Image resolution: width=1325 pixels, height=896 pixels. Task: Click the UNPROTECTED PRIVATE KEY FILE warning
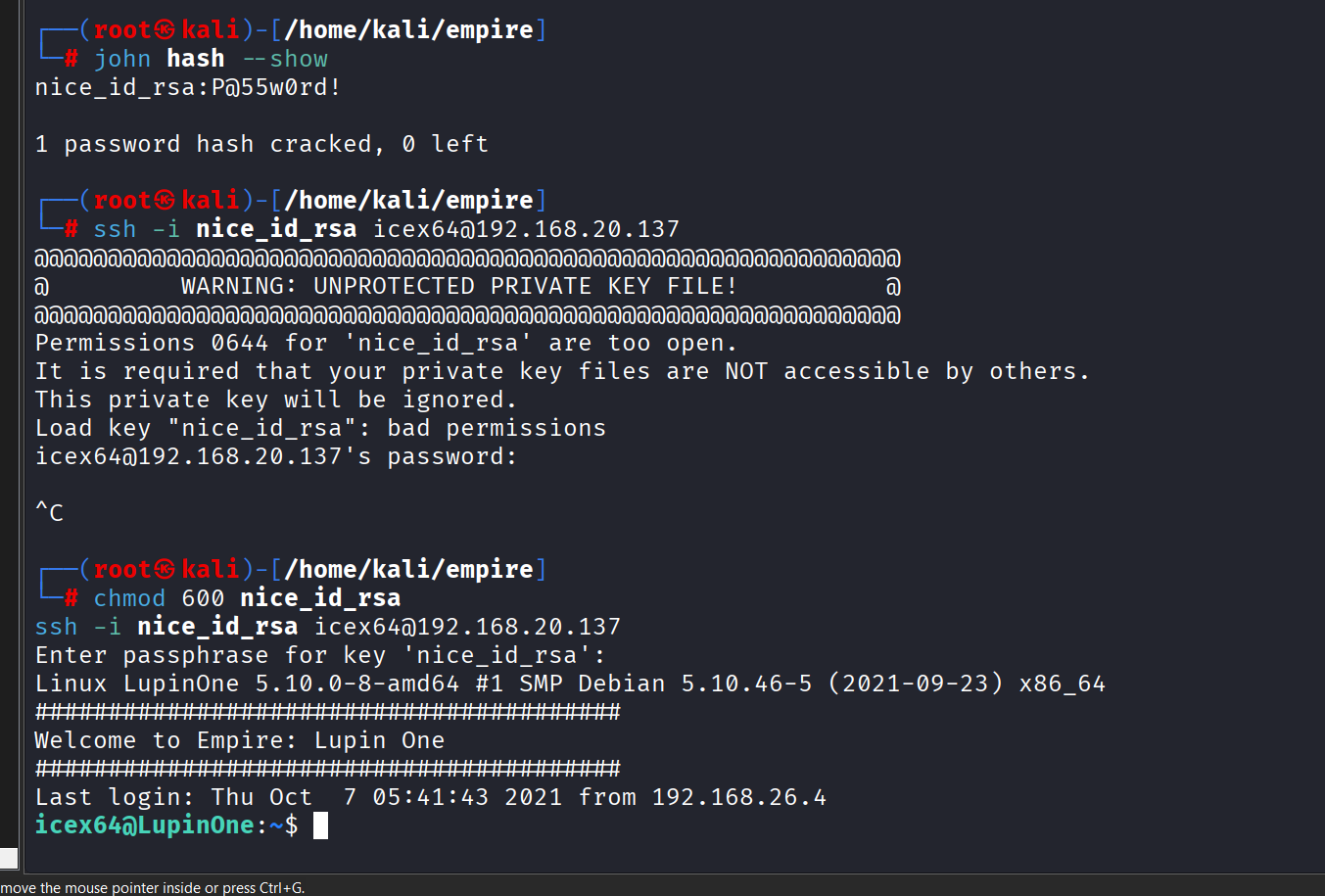coord(458,287)
